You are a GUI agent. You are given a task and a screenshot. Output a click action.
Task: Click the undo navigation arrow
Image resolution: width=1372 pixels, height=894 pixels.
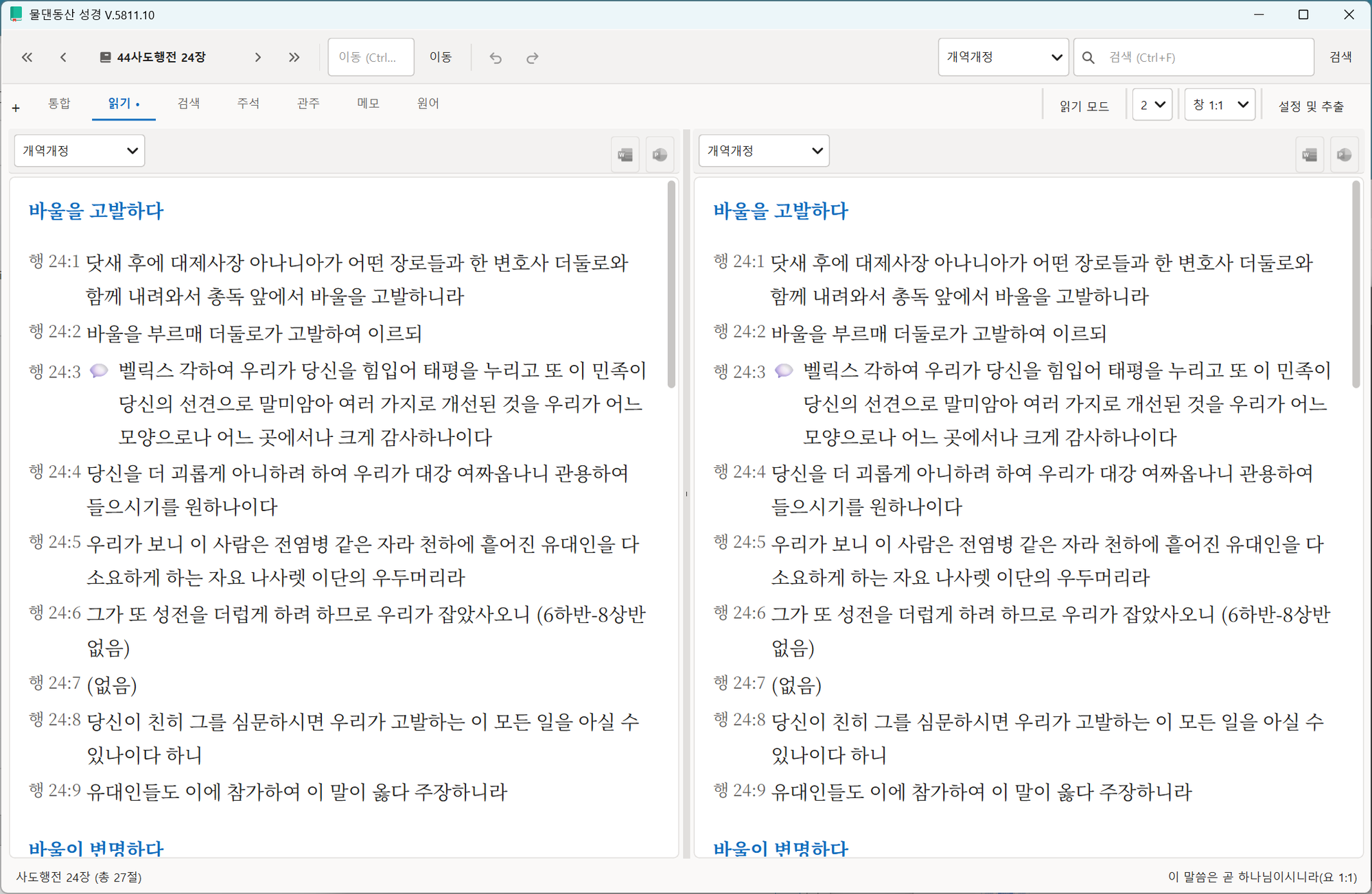pyautogui.click(x=496, y=58)
